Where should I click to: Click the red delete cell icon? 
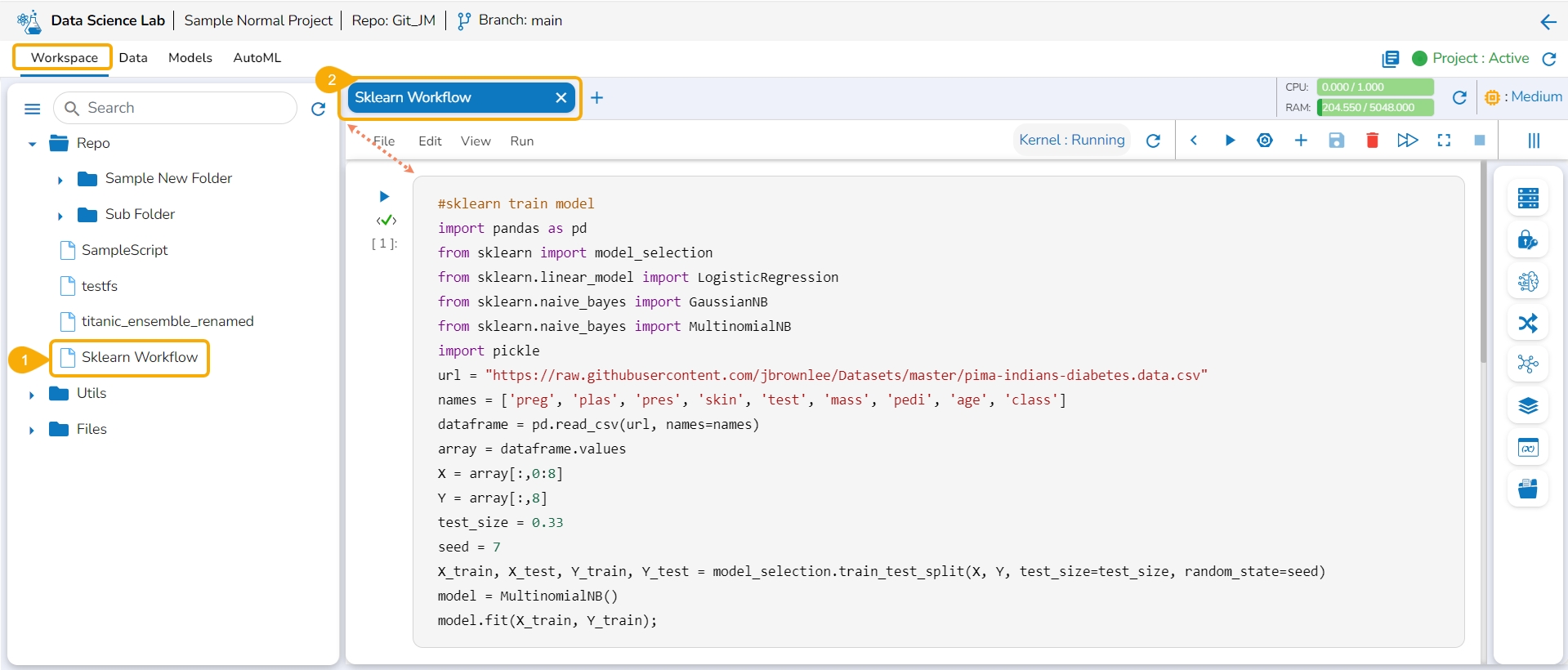(x=1372, y=141)
